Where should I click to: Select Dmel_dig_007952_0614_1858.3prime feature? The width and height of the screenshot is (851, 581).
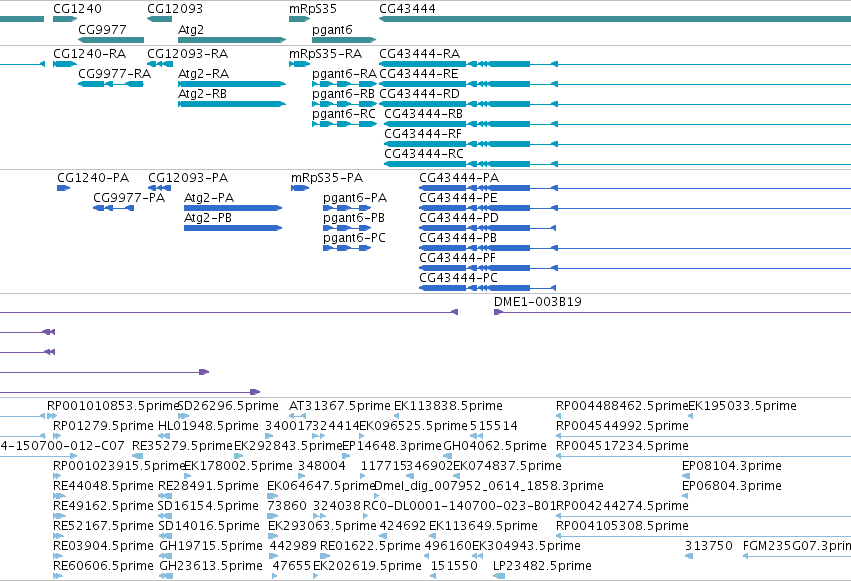377,496
